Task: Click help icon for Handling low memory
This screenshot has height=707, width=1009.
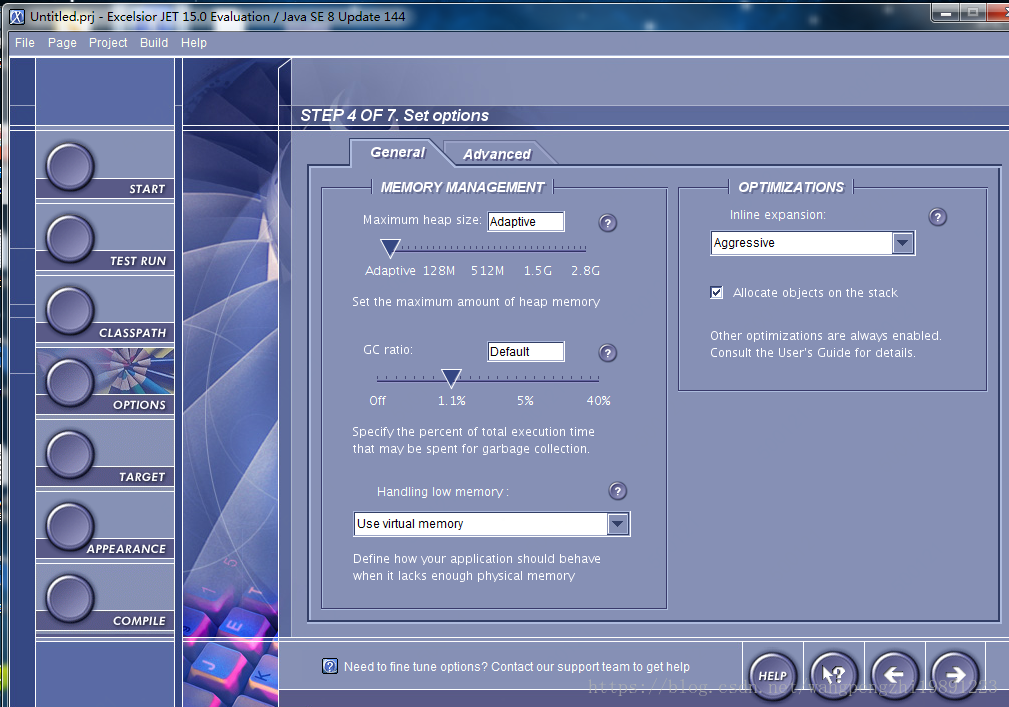Action: pyautogui.click(x=617, y=491)
